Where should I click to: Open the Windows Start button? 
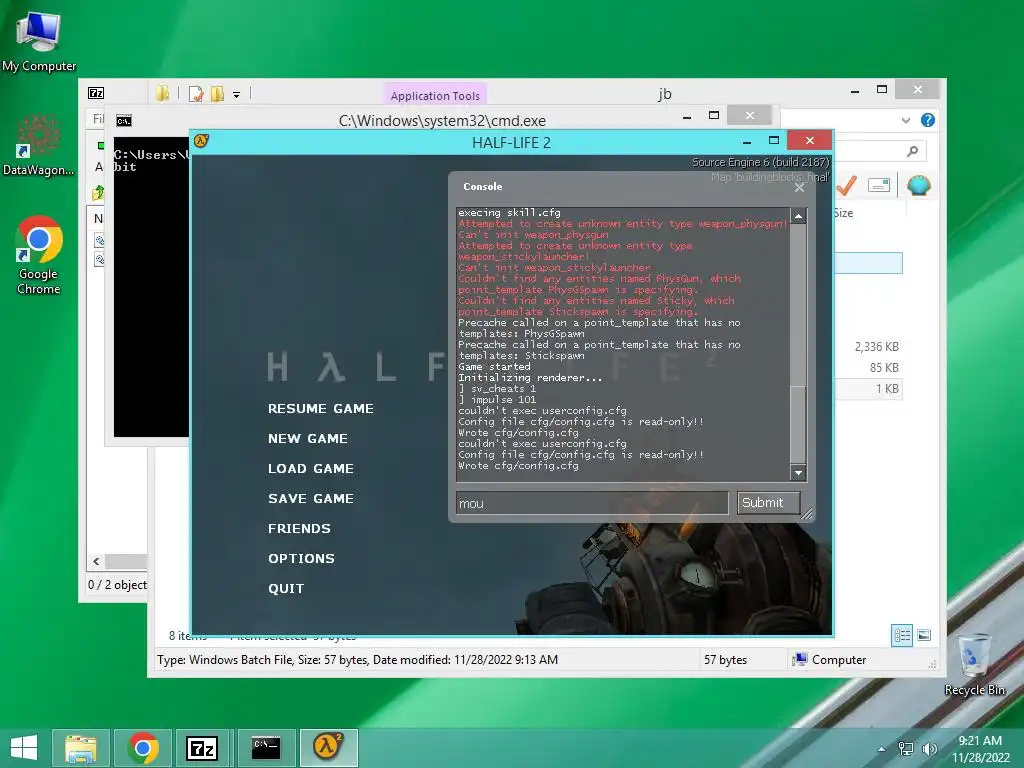pos(24,748)
